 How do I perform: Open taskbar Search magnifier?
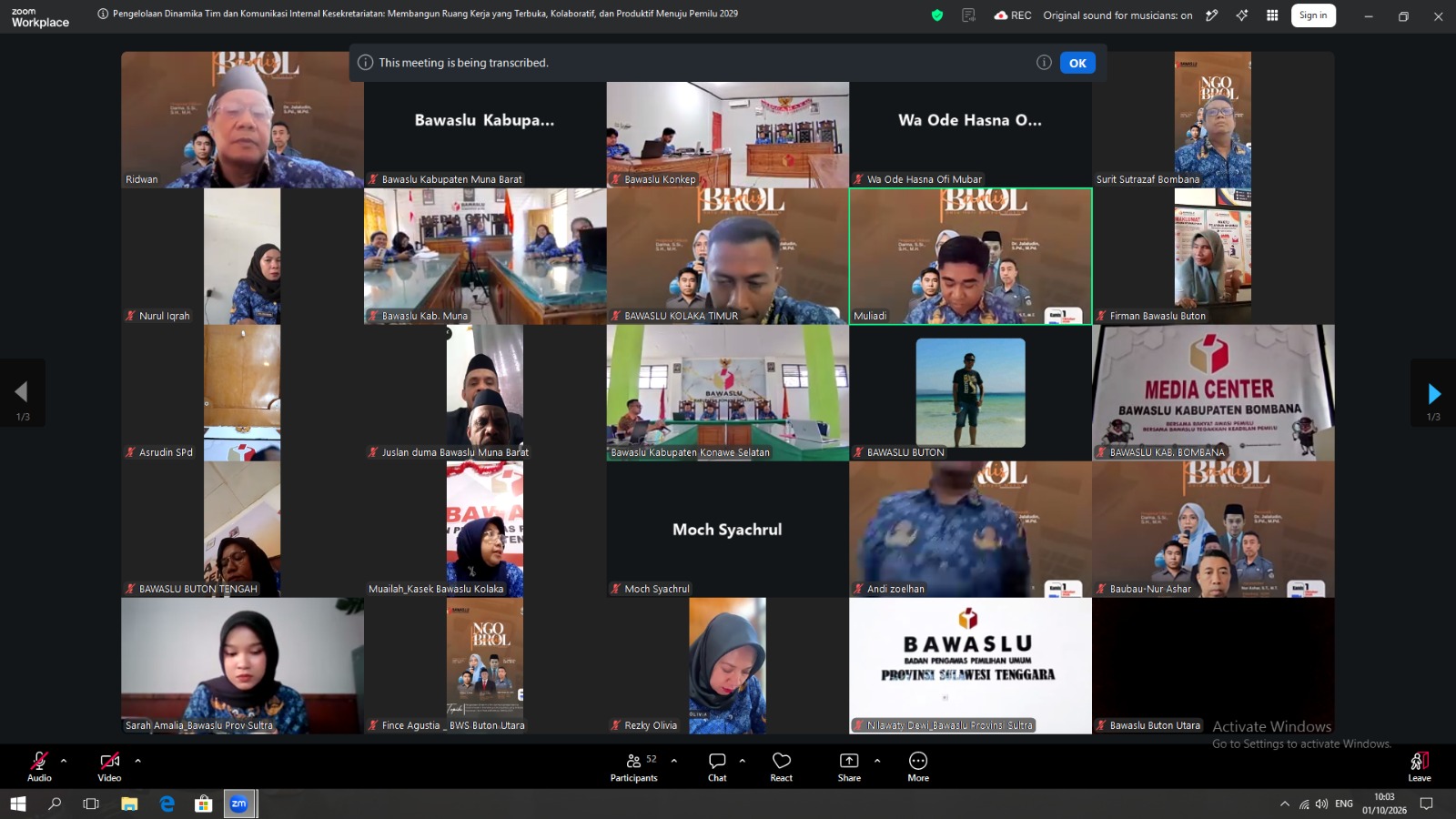[55, 804]
